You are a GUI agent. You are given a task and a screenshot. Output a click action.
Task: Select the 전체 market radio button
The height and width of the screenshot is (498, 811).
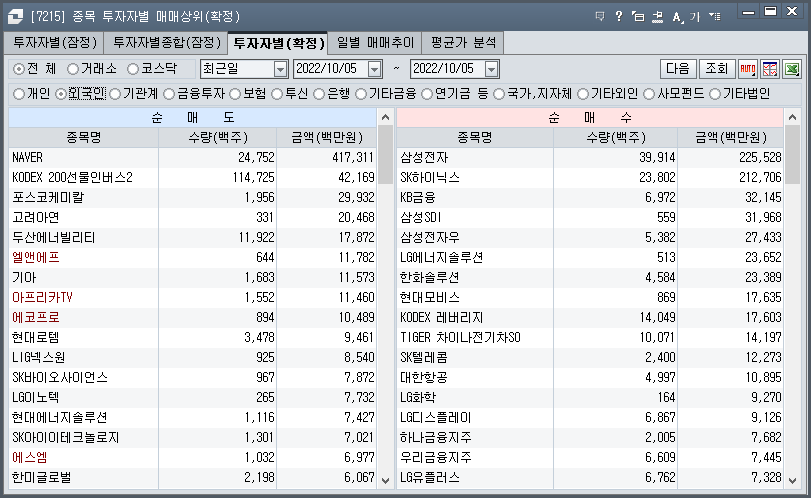[19, 69]
